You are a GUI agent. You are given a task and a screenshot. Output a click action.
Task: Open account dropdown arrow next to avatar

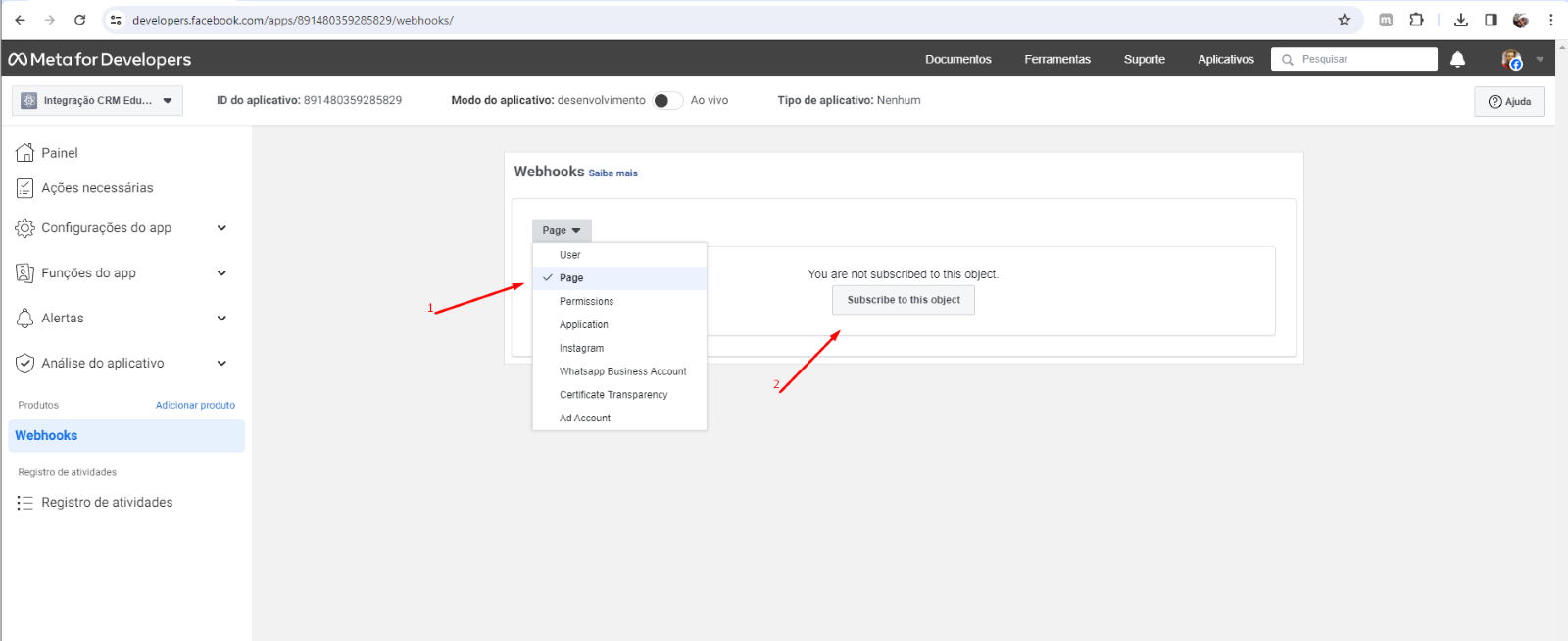(x=1540, y=59)
